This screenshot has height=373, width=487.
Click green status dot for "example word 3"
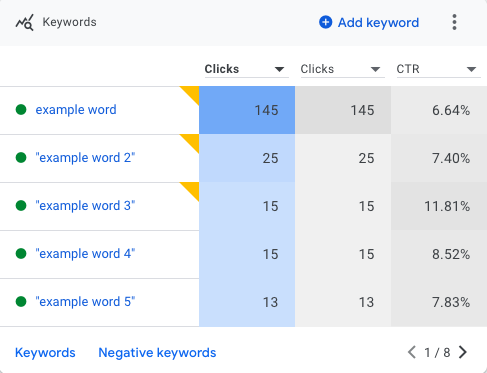tap(21, 205)
